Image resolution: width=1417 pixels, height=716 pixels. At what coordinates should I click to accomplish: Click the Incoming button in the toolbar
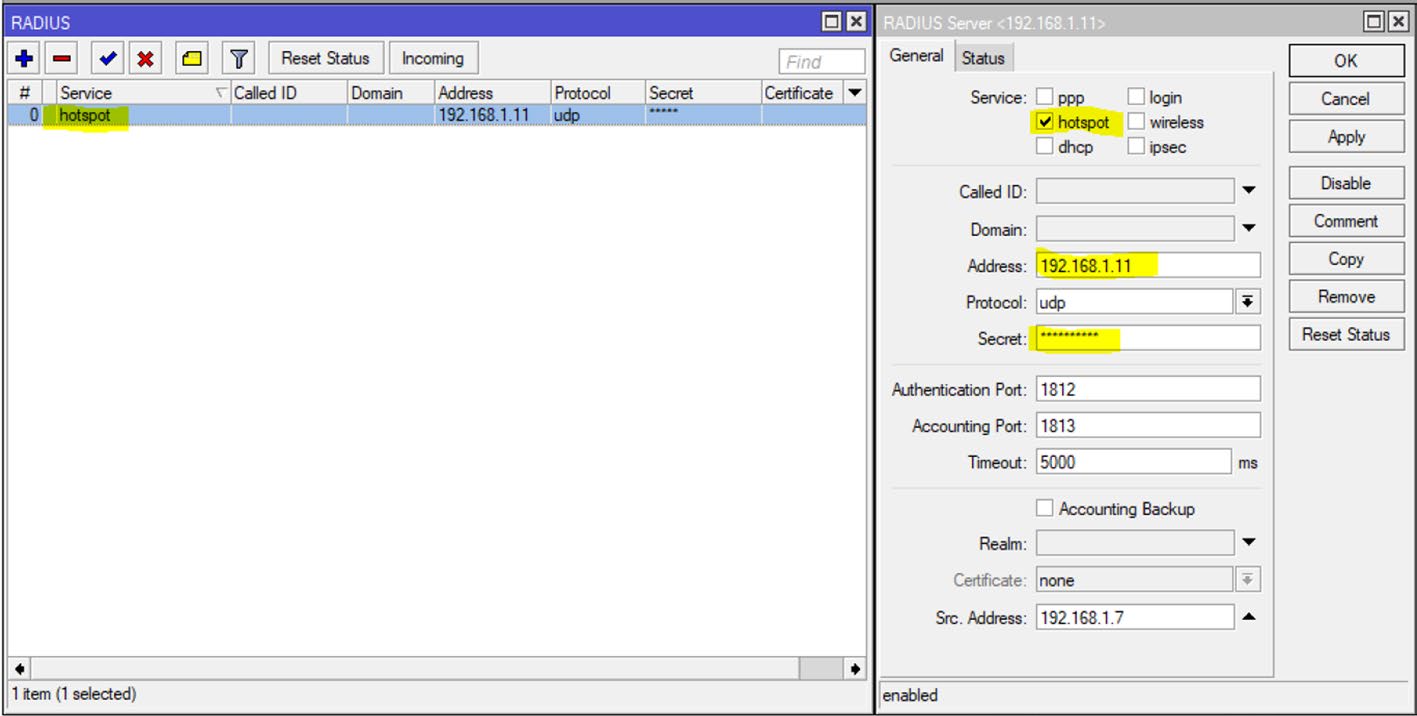[x=432, y=59]
